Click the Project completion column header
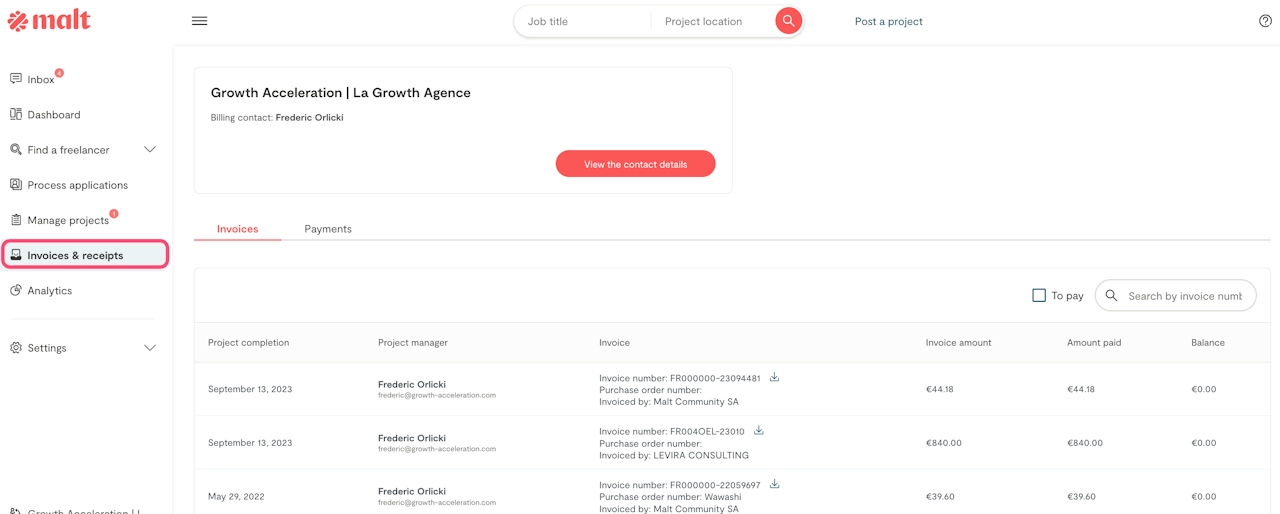1280x514 pixels. click(x=249, y=342)
